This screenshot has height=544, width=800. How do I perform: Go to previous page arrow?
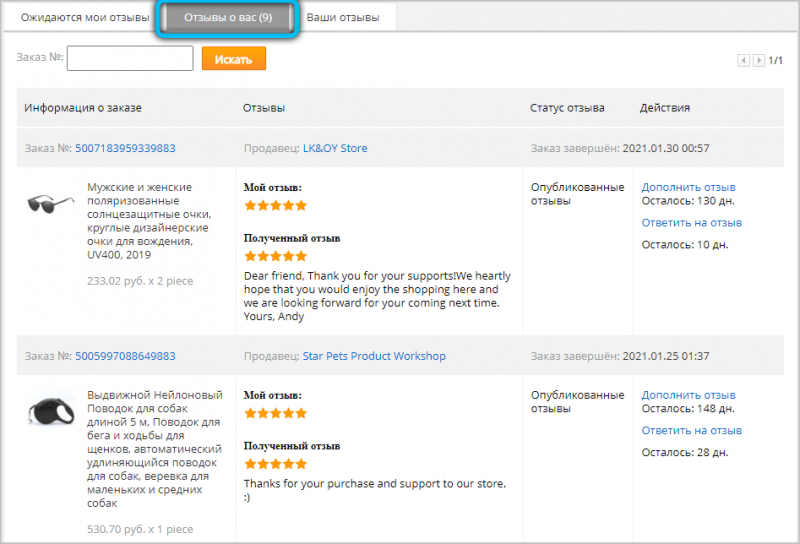[743, 60]
